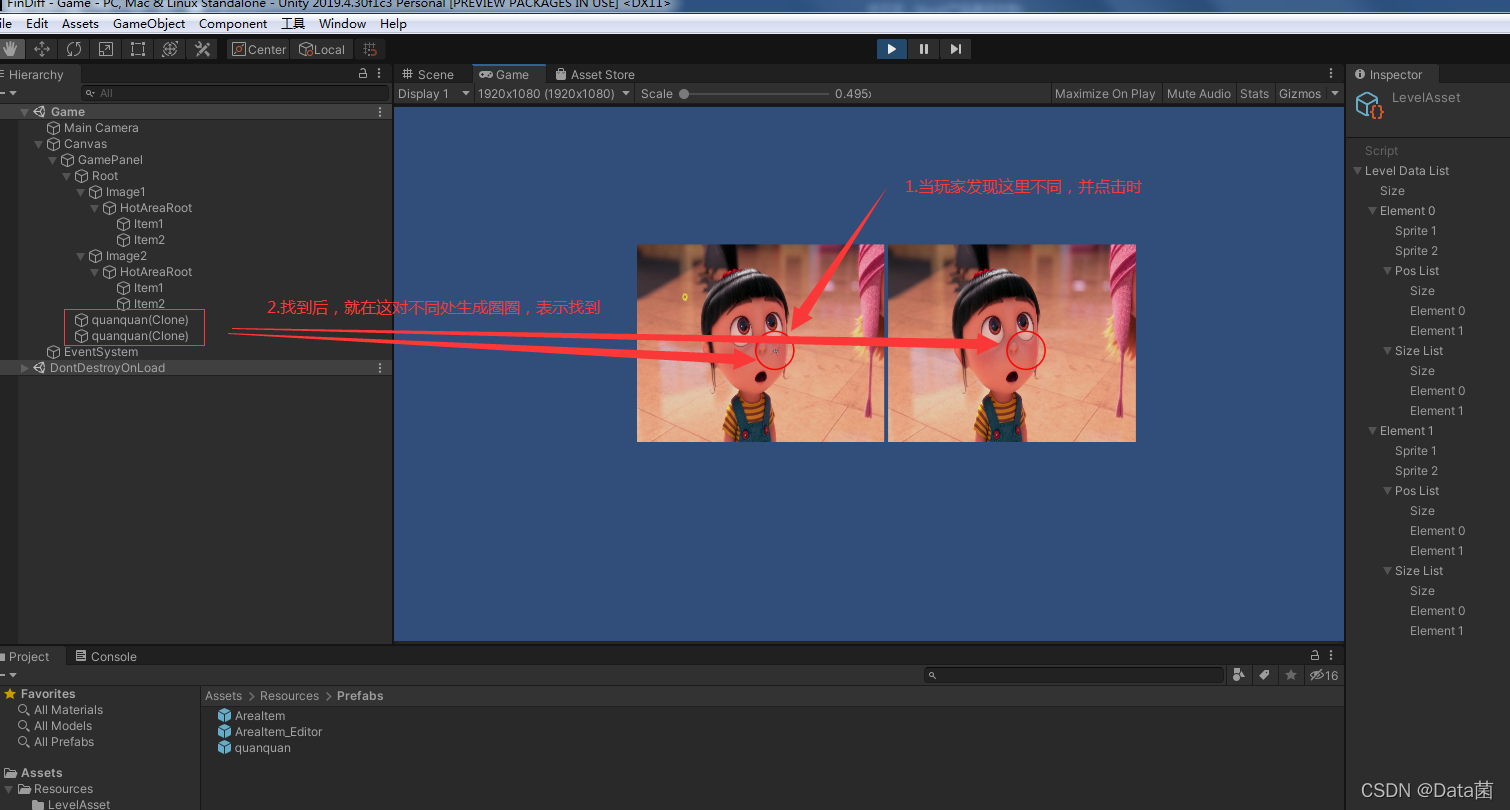This screenshot has height=810, width=1510.
Task: Select first quanquan(Clone) object
Action: tap(139, 320)
